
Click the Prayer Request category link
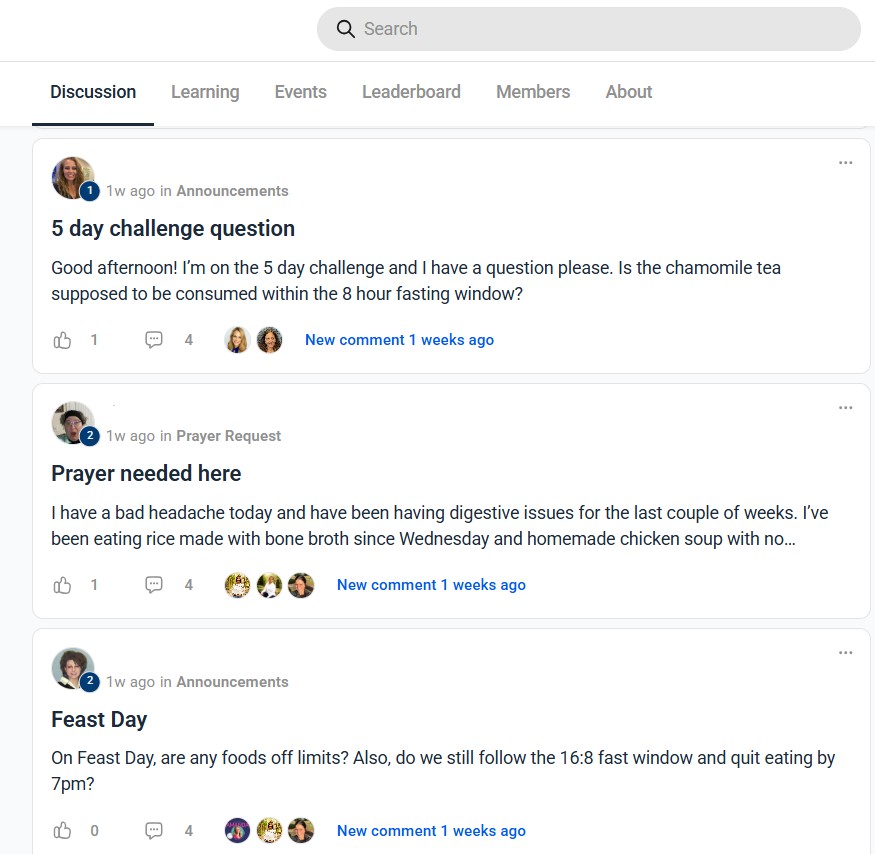[x=229, y=436]
